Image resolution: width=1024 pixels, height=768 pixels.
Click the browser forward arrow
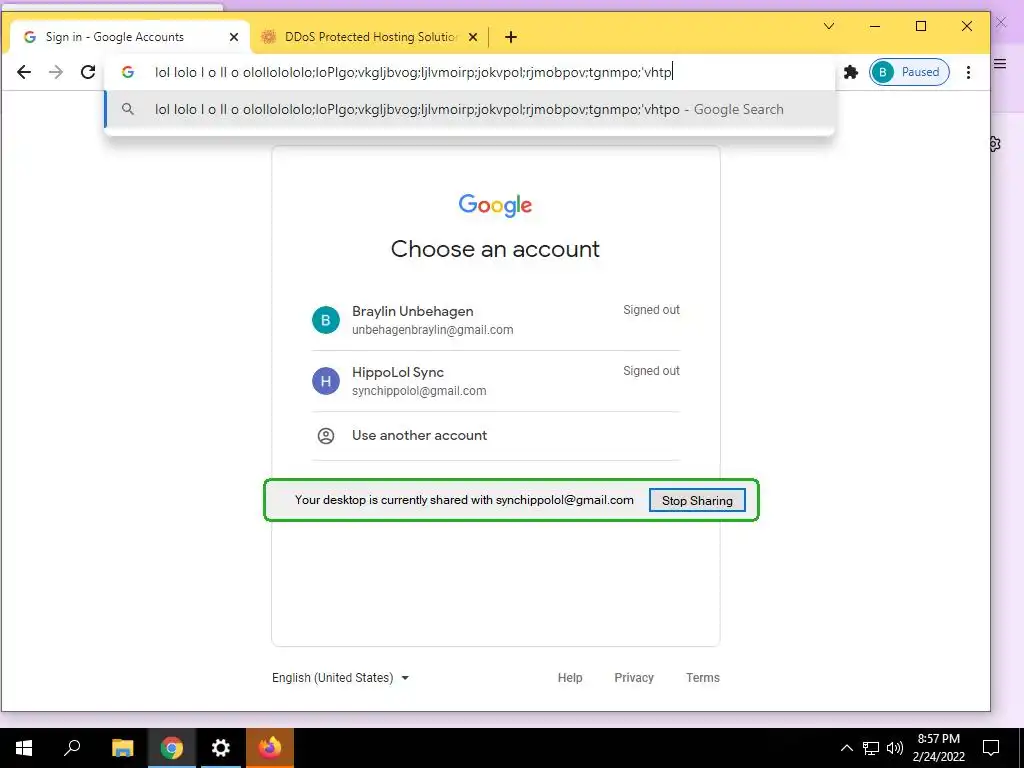click(x=56, y=72)
